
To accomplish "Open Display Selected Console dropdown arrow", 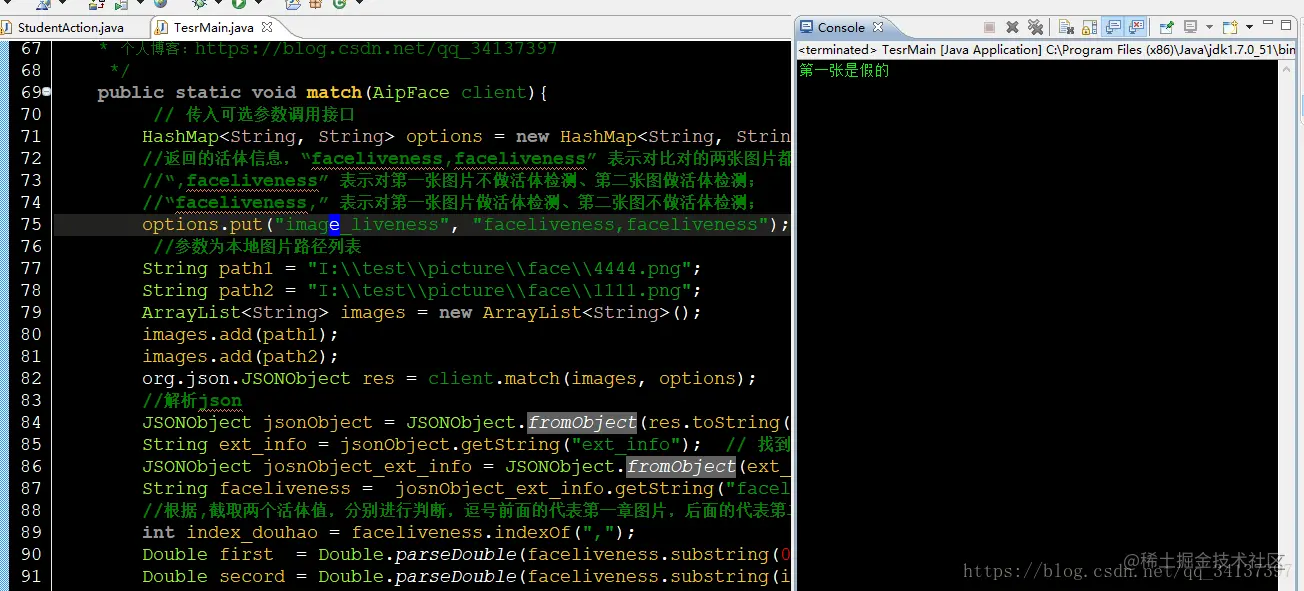I will pos(1209,27).
